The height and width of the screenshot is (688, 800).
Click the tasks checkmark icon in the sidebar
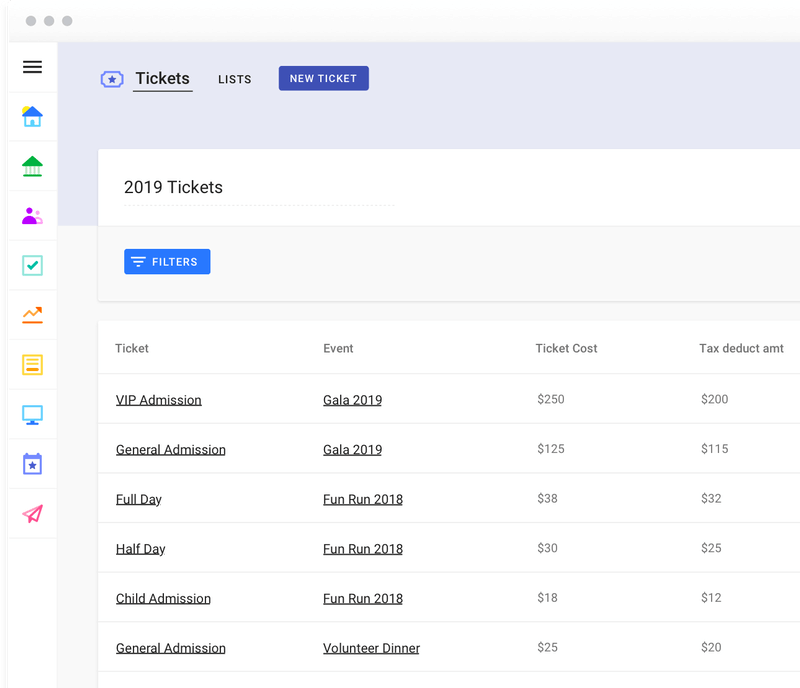[32, 265]
